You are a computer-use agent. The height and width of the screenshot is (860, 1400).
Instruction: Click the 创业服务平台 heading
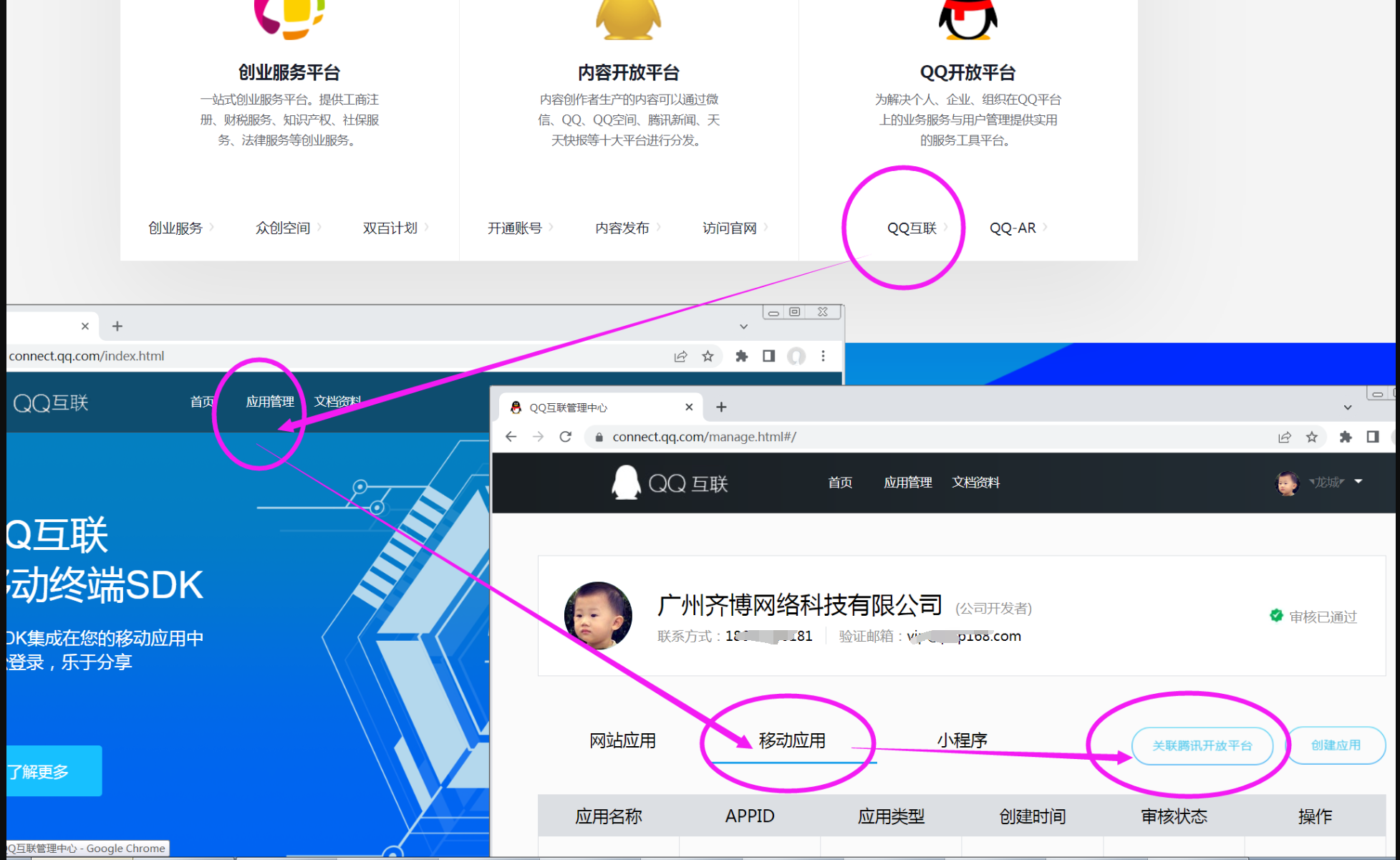point(289,72)
